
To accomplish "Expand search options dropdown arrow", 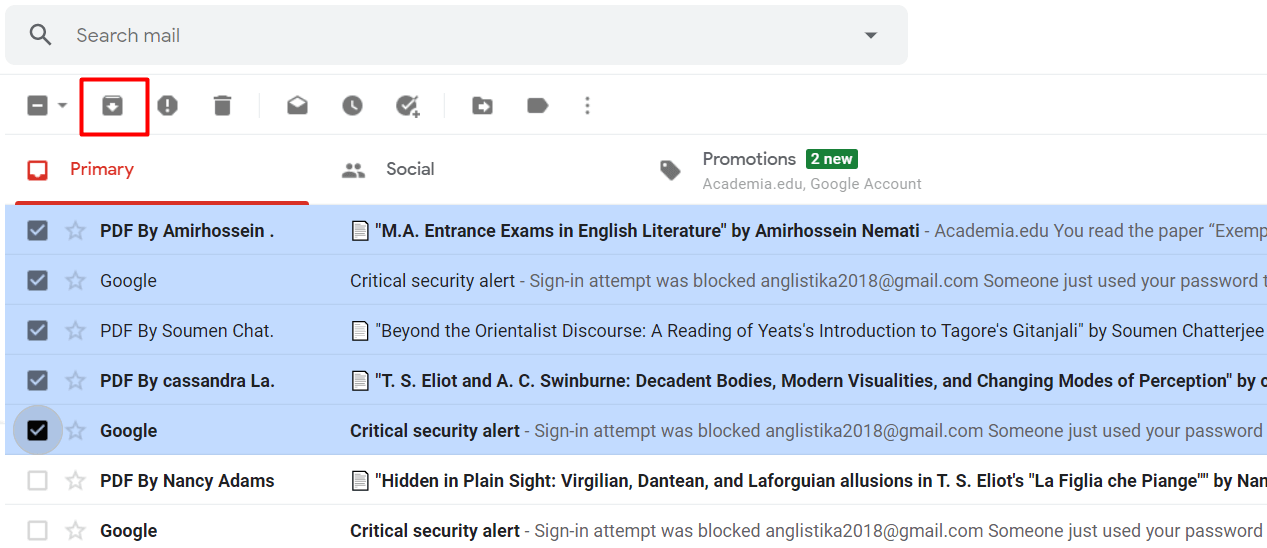I will click(x=870, y=35).
